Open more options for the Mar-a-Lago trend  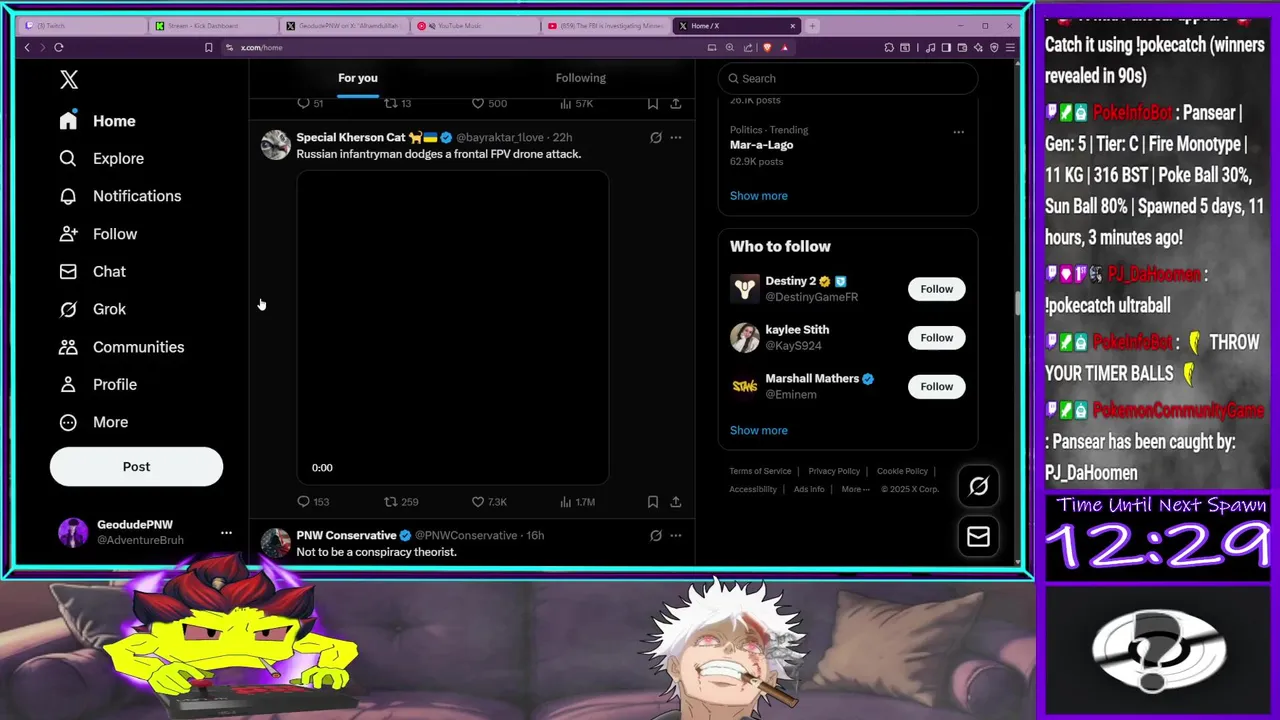(958, 132)
